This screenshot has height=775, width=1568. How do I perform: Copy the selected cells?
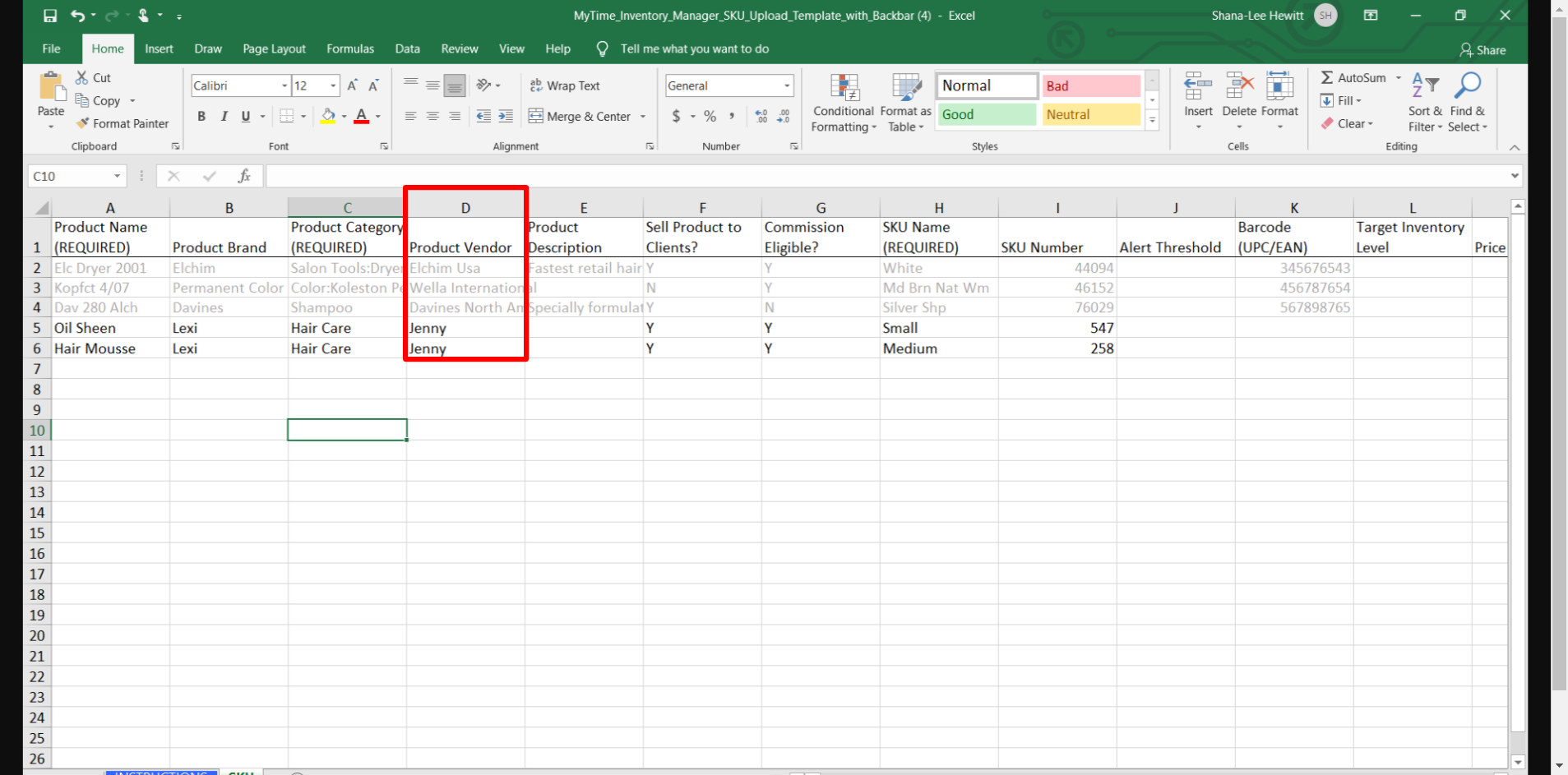tap(99, 100)
